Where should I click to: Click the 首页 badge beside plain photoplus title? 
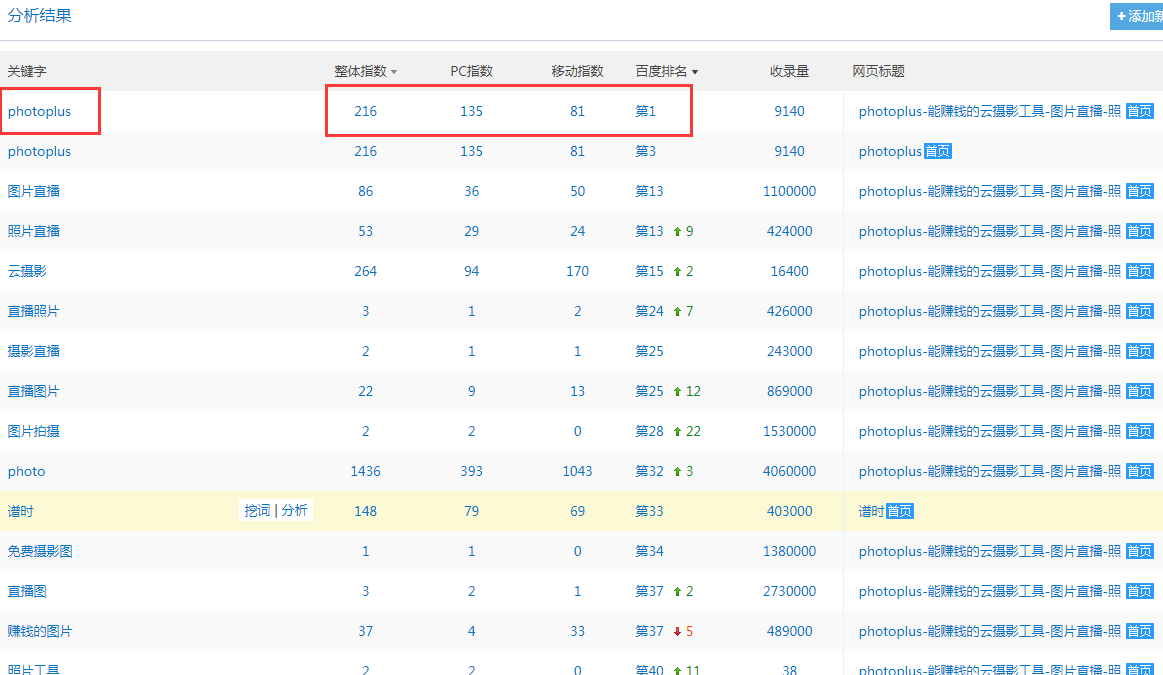938,151
